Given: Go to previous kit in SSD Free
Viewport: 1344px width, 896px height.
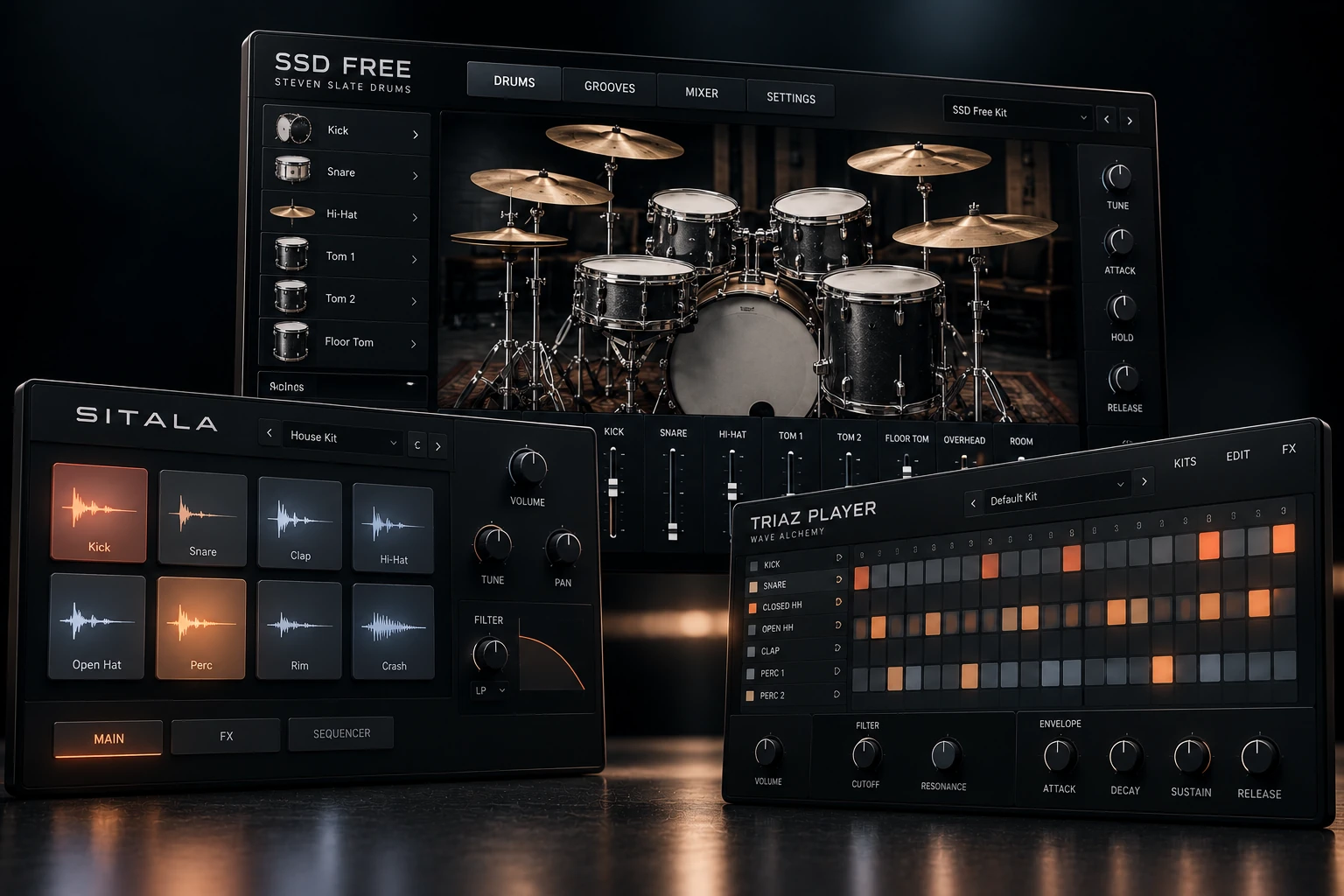Looking at the screenshot, I should pos(1107,119).
